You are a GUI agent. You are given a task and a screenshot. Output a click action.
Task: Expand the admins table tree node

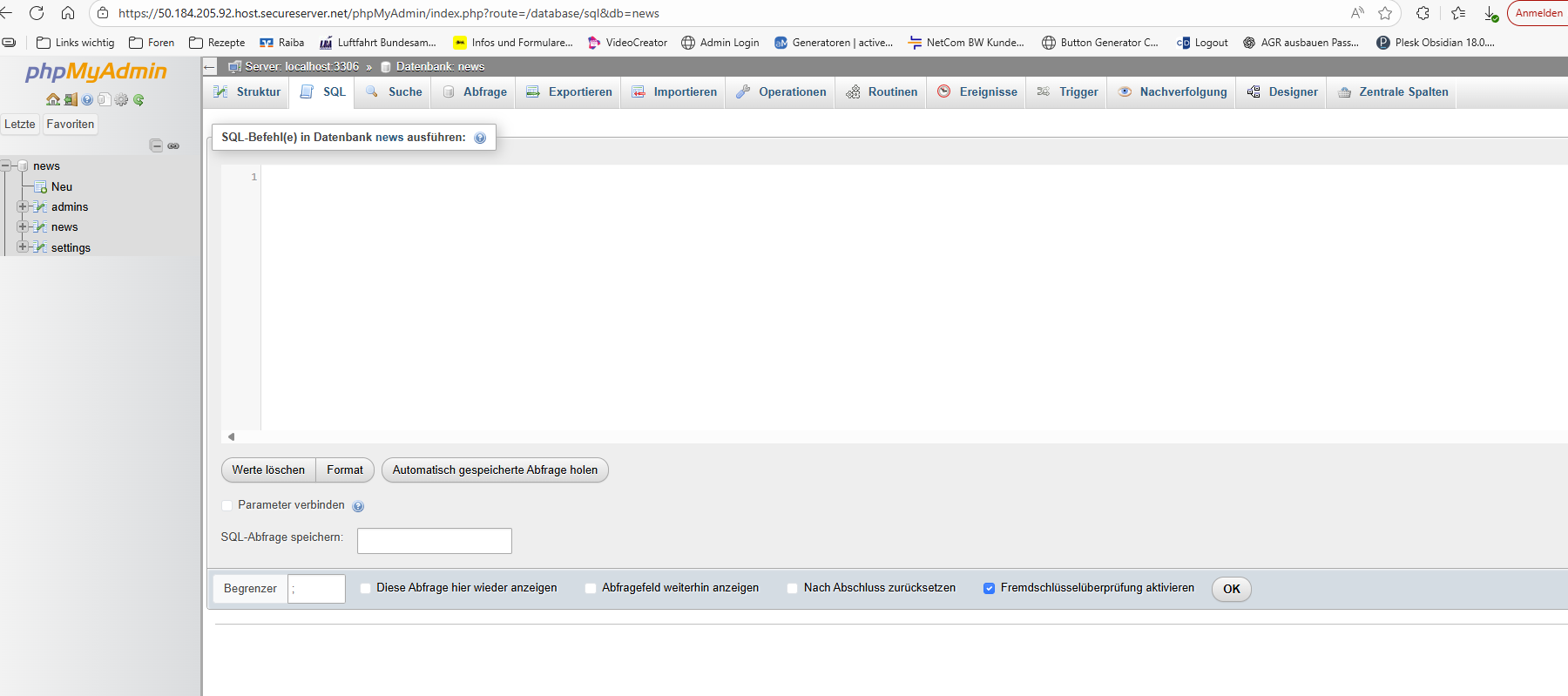point(22,206)
